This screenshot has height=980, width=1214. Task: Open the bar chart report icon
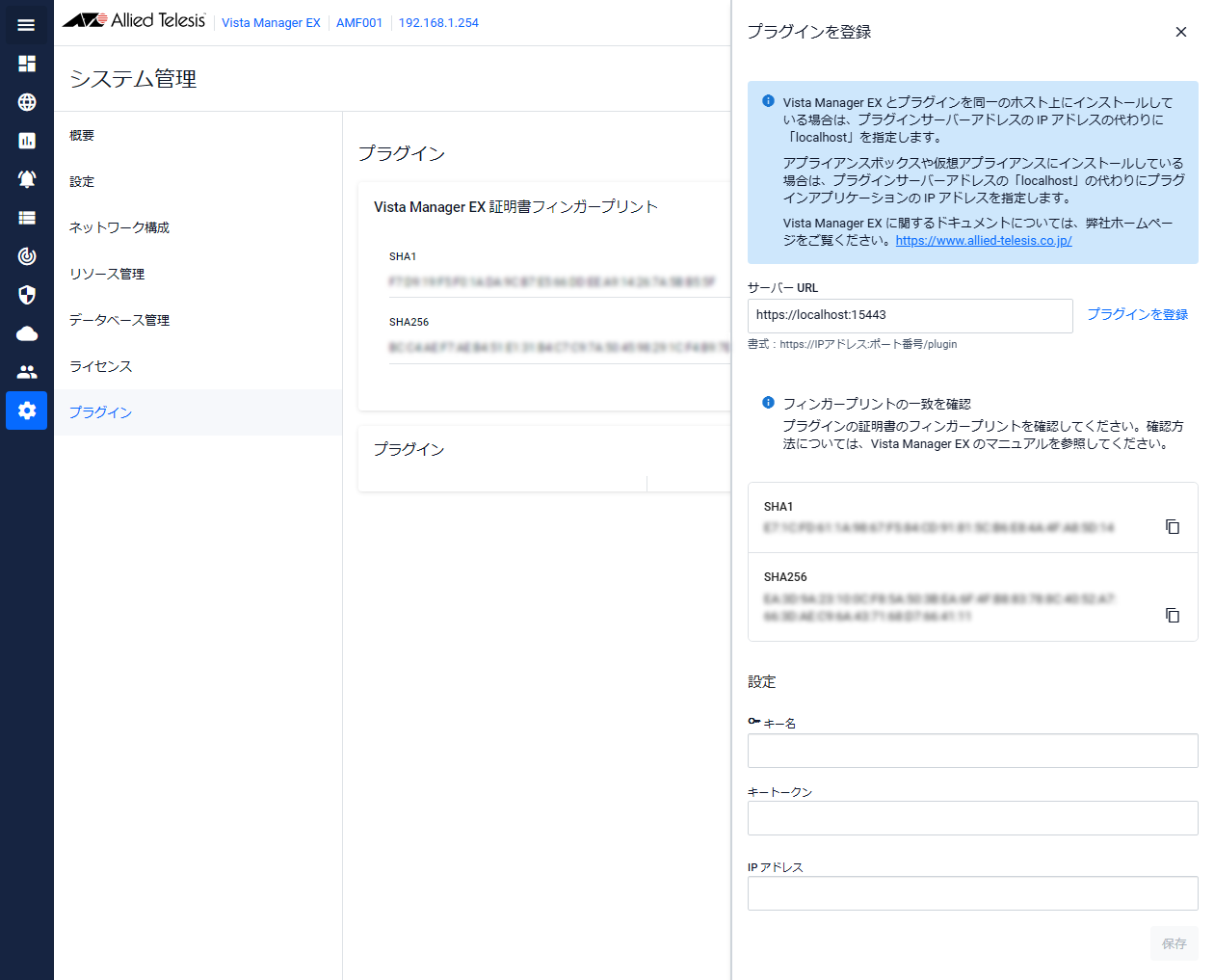26,141
